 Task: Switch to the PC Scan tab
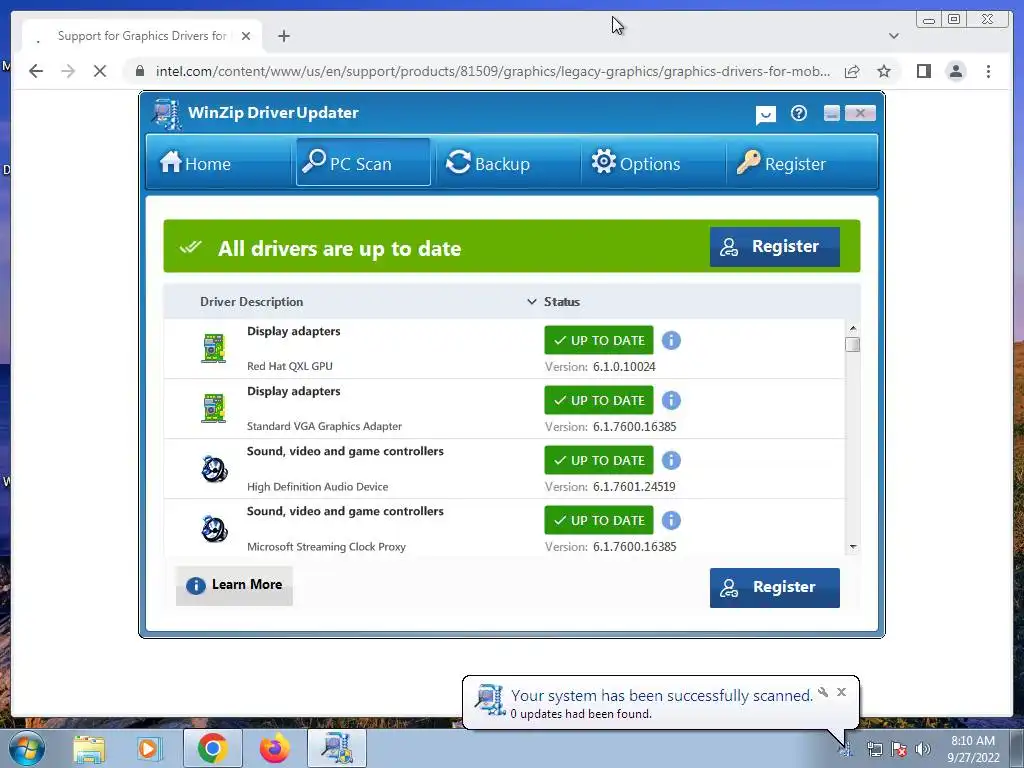[362, 163]
